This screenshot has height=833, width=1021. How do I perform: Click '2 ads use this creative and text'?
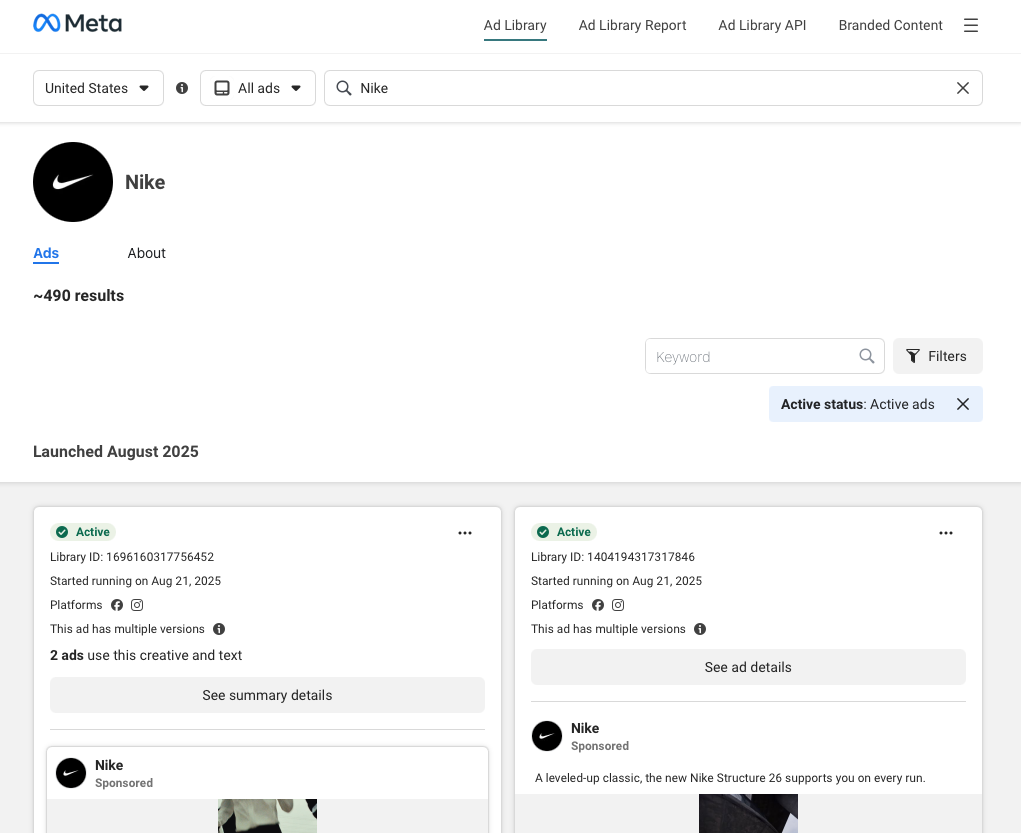click(x=146, y=655)
